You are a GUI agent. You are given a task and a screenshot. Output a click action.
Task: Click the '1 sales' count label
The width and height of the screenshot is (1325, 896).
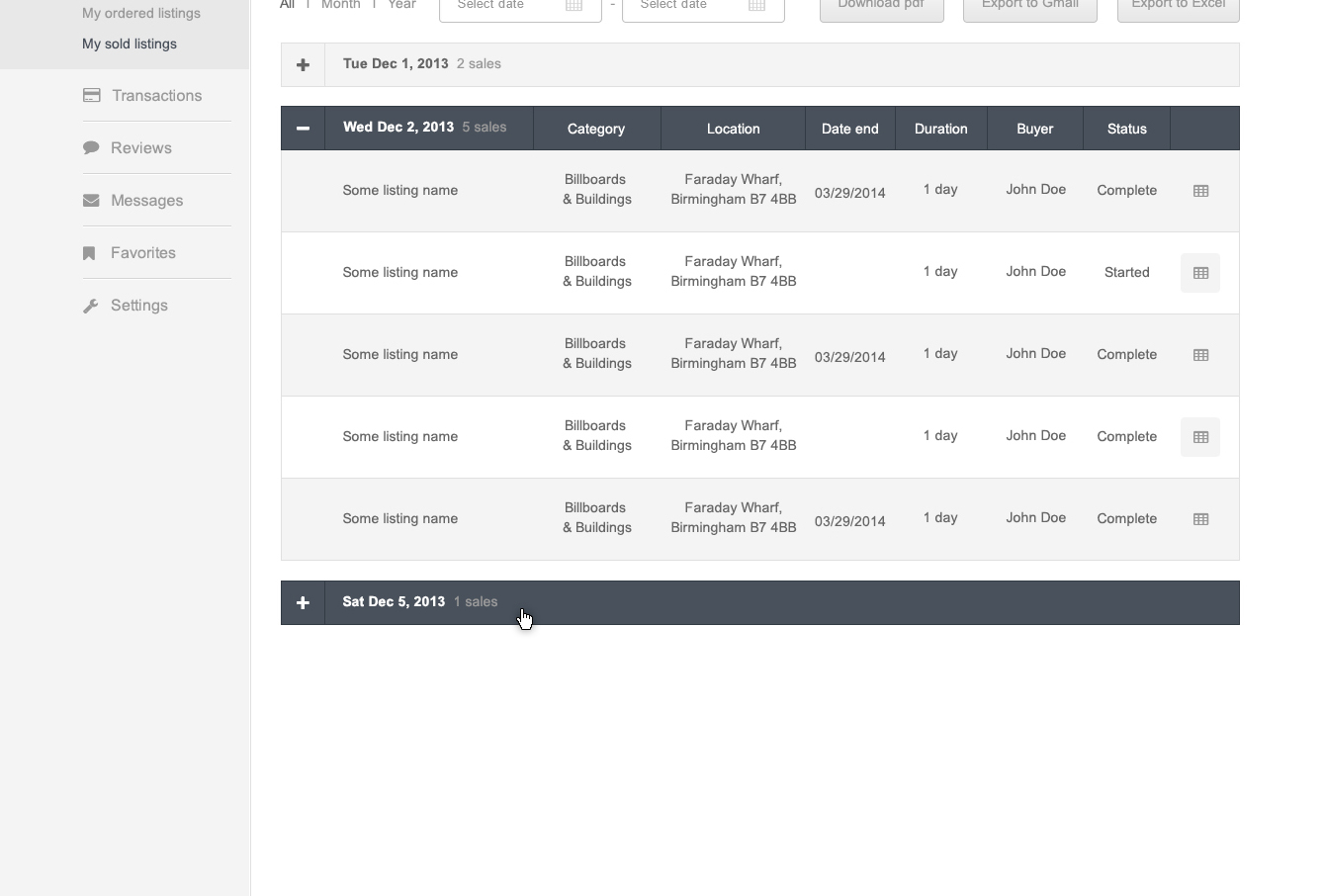(476, 601)
